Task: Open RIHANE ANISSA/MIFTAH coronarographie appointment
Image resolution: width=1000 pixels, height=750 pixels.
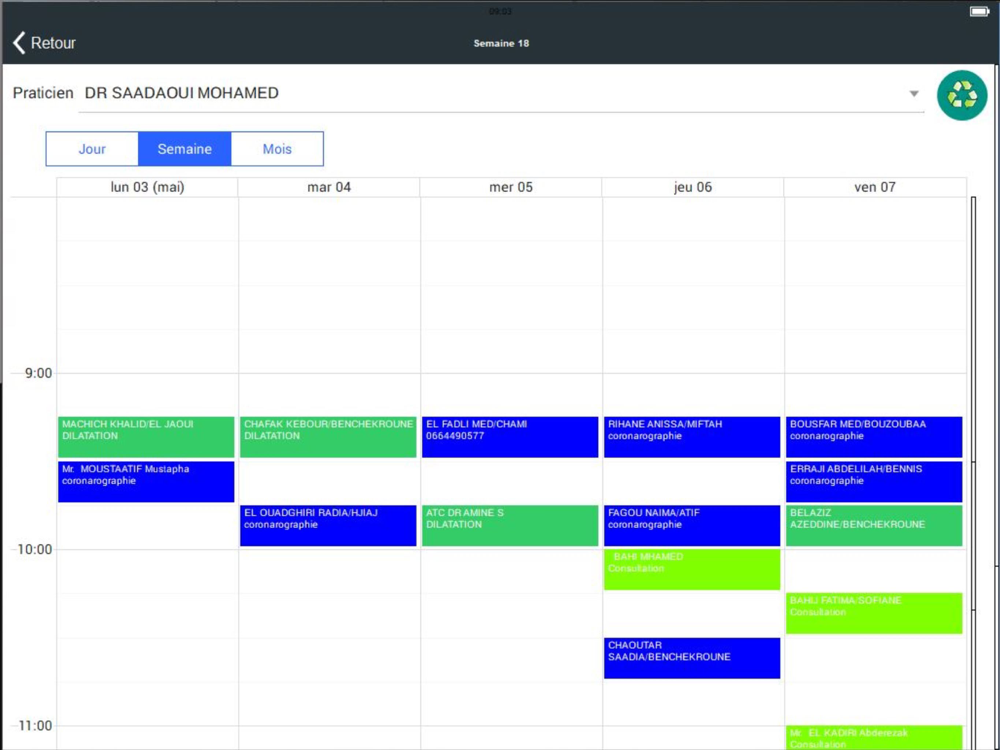Action: [692, 437]
